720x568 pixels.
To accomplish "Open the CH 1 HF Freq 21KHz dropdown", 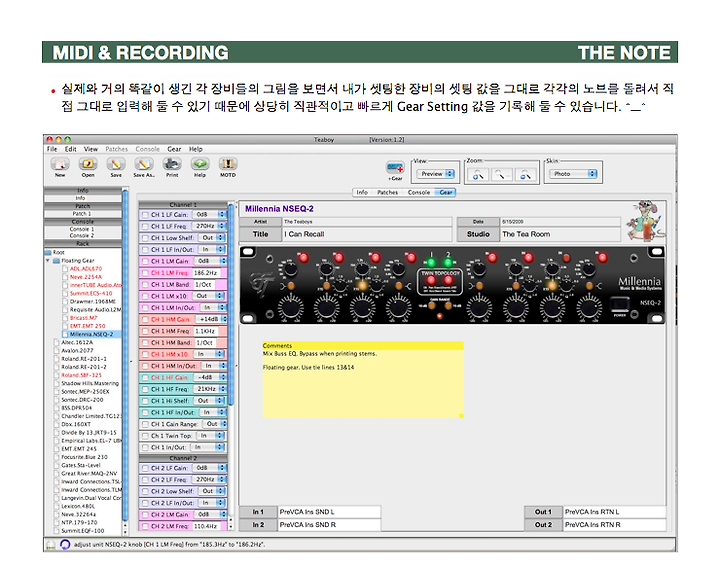I will click(x=210, y=389).
